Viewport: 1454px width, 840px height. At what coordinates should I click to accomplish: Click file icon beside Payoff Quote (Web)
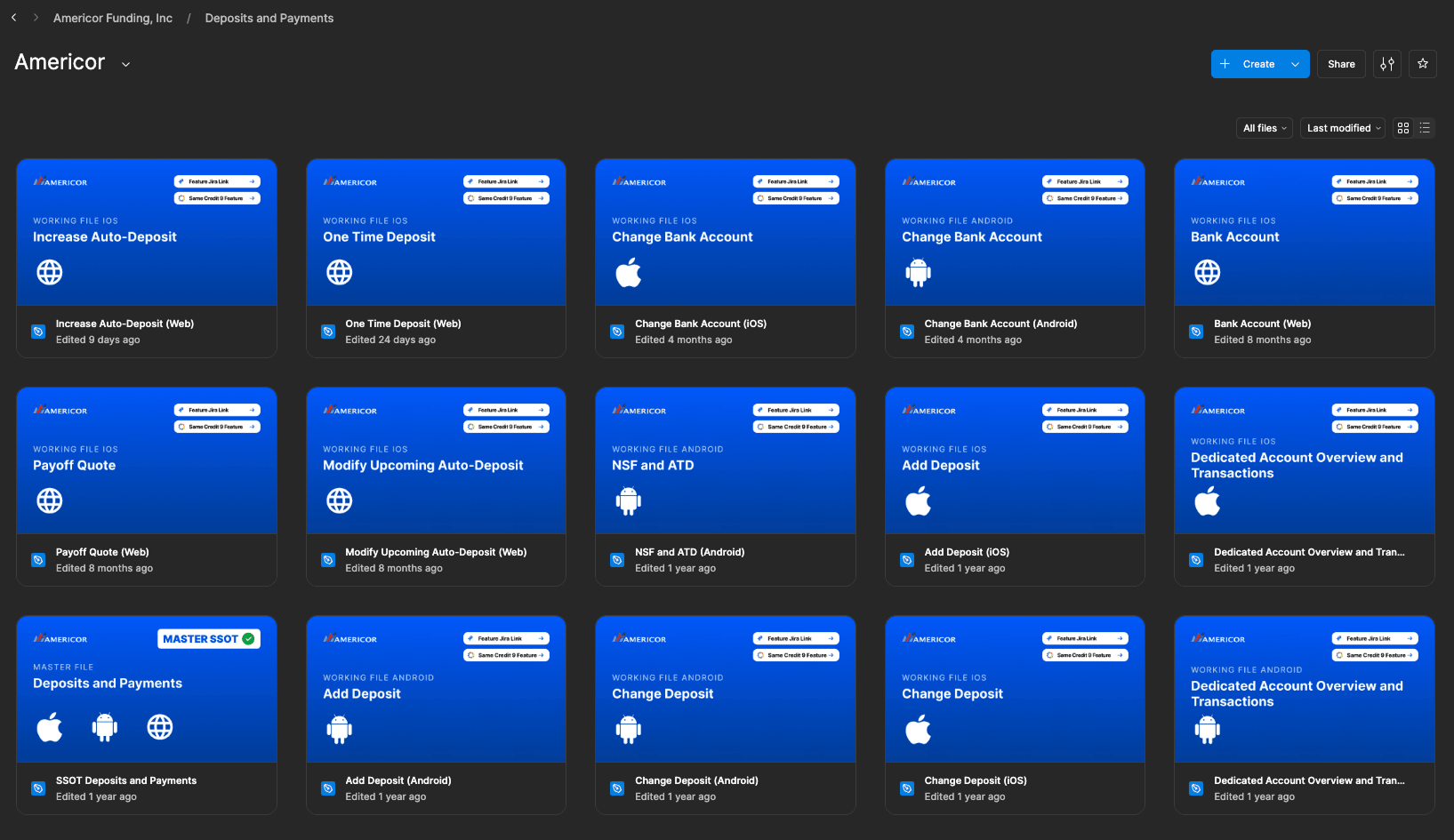point(38,560)
